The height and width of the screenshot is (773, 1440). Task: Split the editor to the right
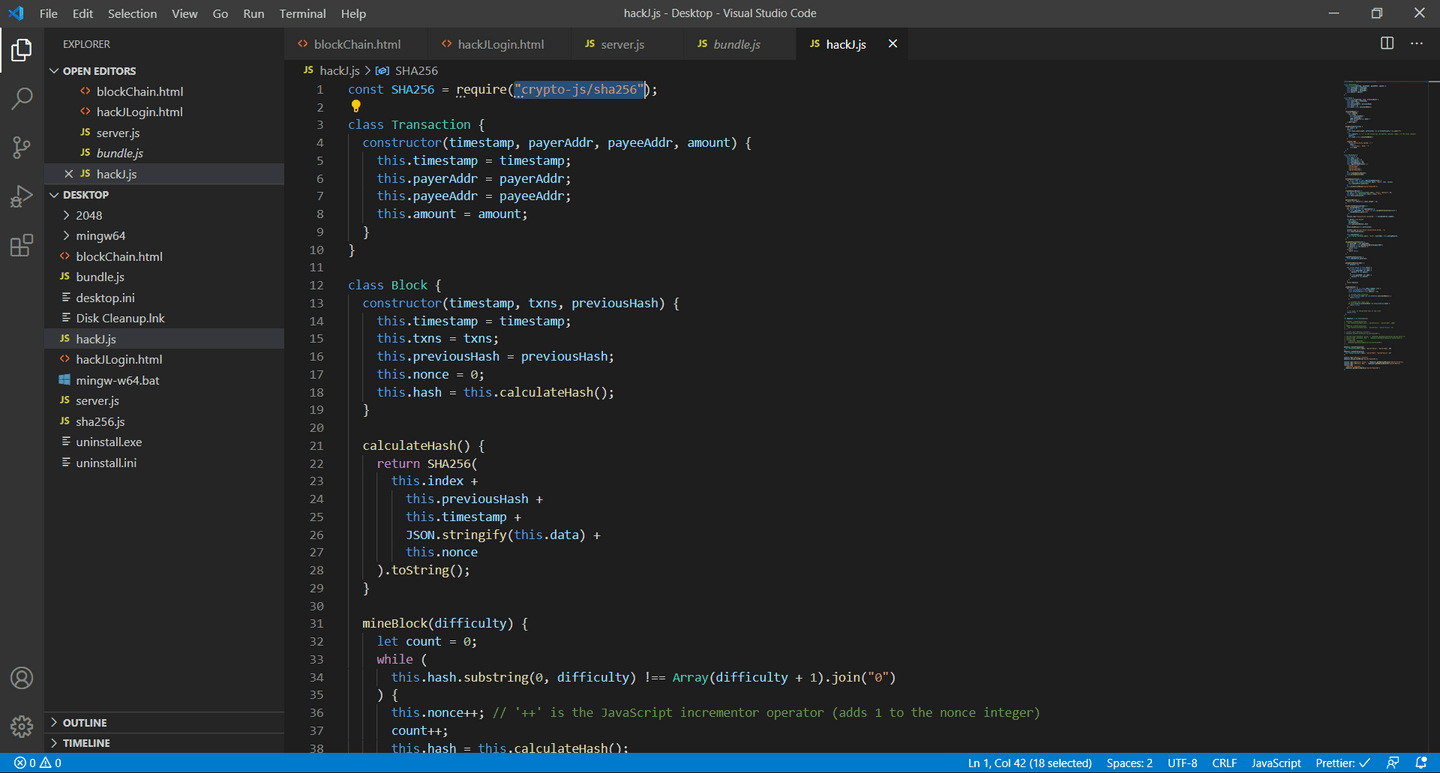click(1387, 44)
